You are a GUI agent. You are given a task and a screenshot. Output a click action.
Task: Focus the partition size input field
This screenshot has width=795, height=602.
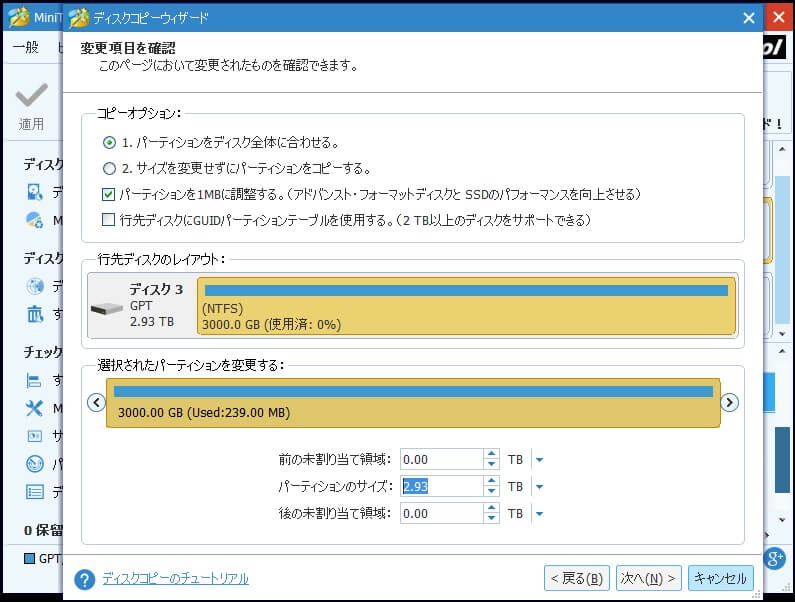point(441,486)
